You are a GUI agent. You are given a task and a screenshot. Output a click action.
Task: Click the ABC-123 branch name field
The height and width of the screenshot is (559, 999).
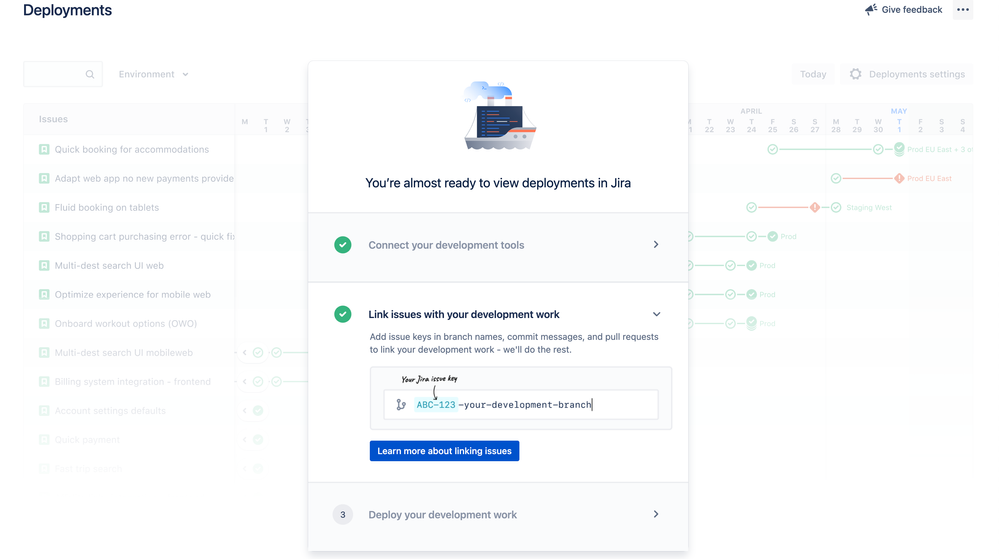coord(521,405)
